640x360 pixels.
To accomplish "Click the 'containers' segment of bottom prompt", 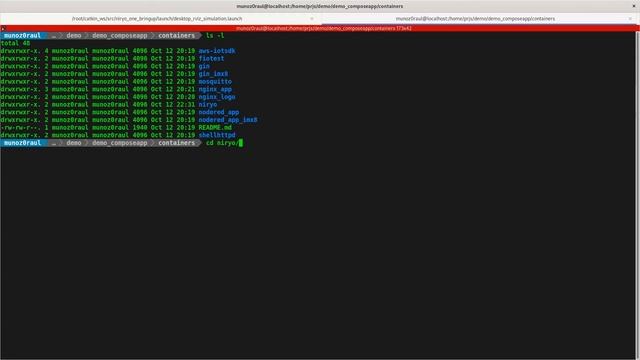I will [176, 143].
